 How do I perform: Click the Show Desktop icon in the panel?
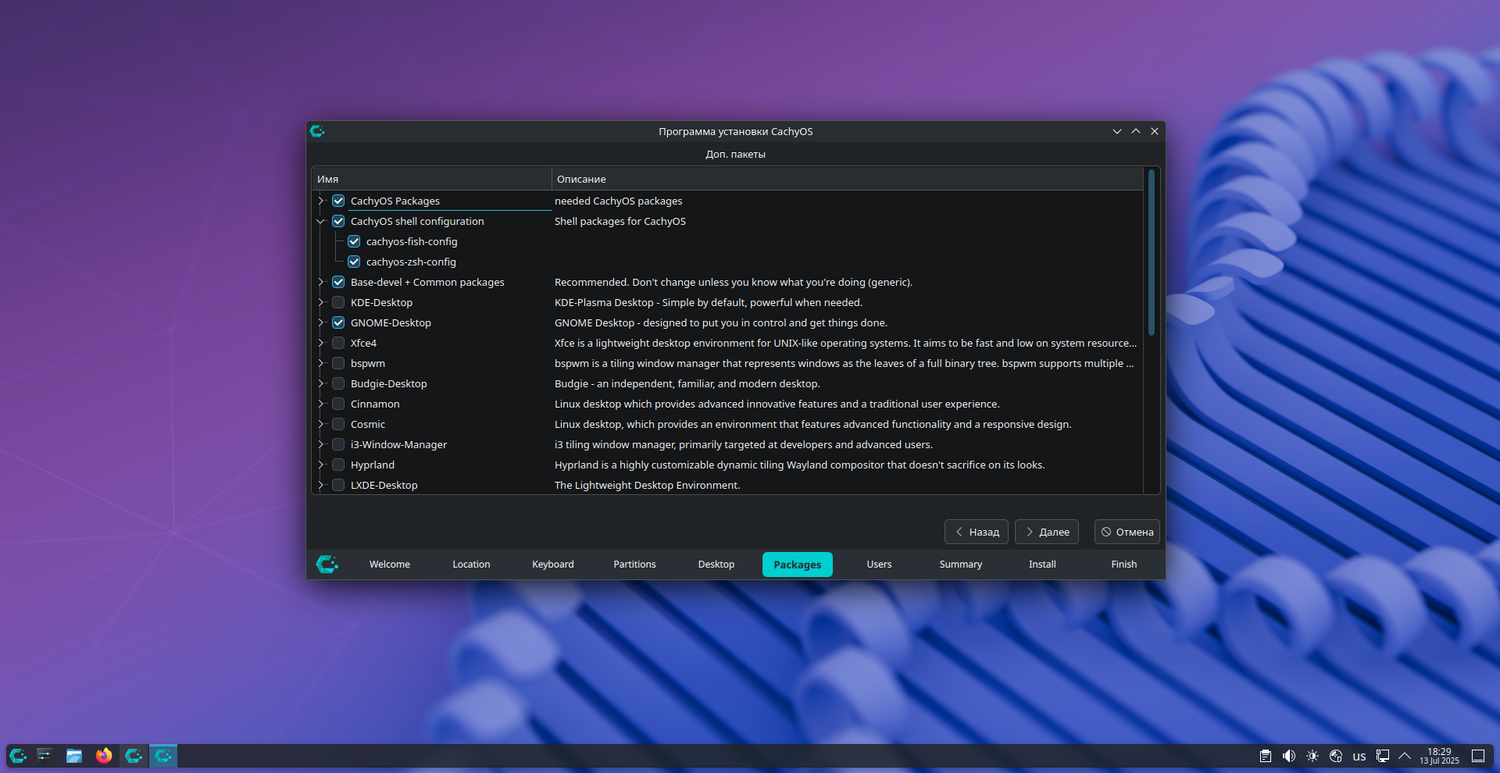(x=1479, y=756)
